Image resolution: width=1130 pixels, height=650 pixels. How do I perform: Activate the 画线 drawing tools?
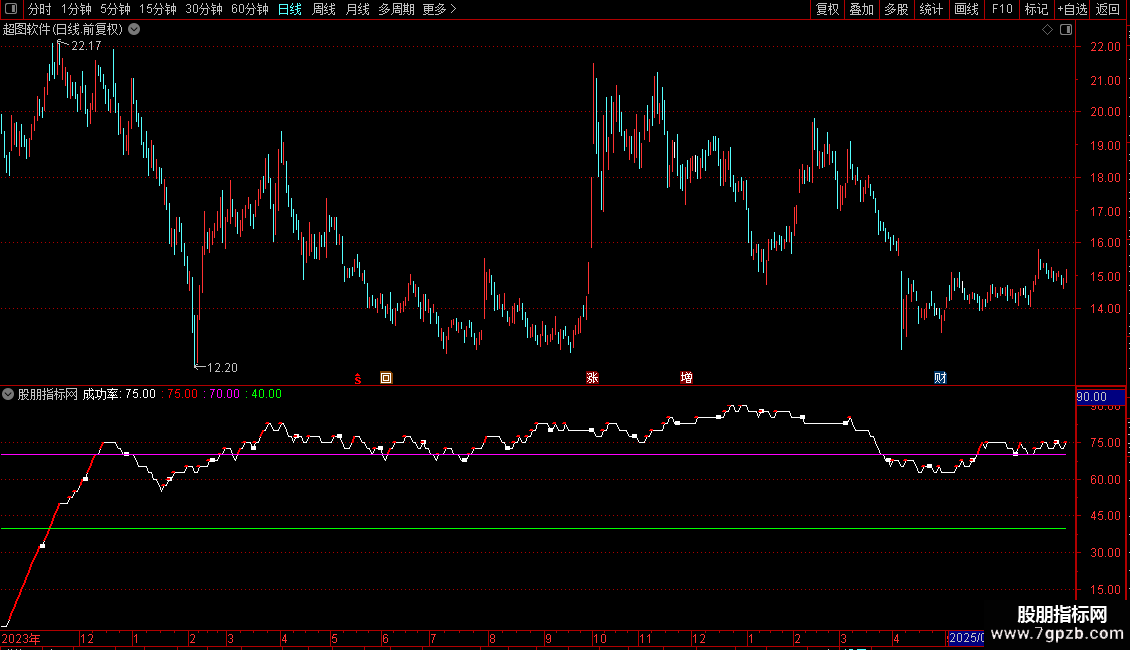[966, 9]
